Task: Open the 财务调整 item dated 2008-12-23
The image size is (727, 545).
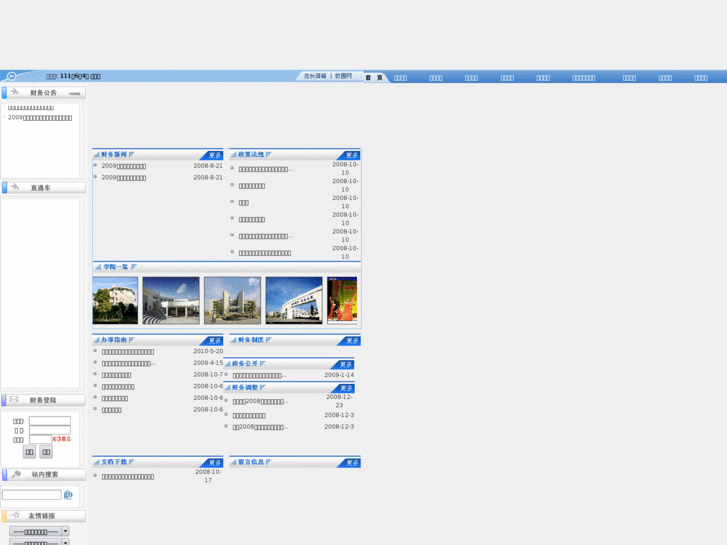Action: tap(261, 402)
